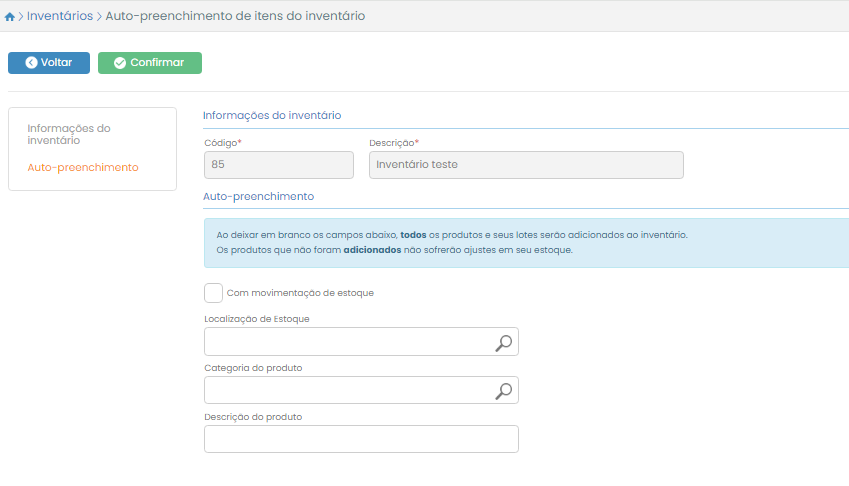Click the 'Com movimentação de estoque' label
The width and height of the screenshot is (849, 486).
coord(300,293)
